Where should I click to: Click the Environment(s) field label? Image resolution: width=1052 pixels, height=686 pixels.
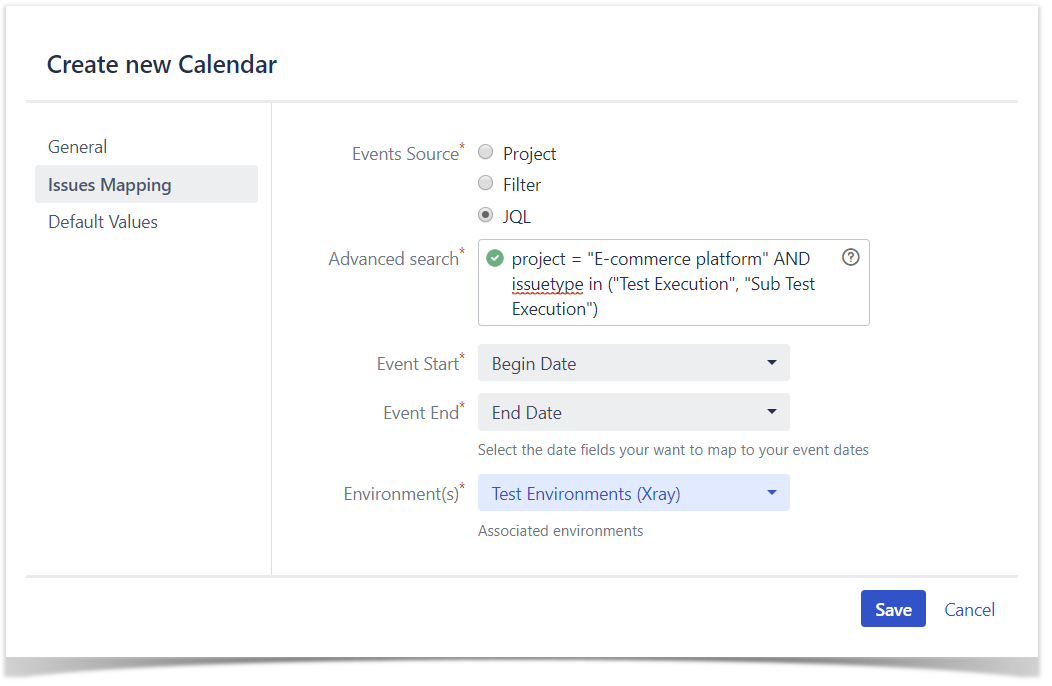[404, 493]
